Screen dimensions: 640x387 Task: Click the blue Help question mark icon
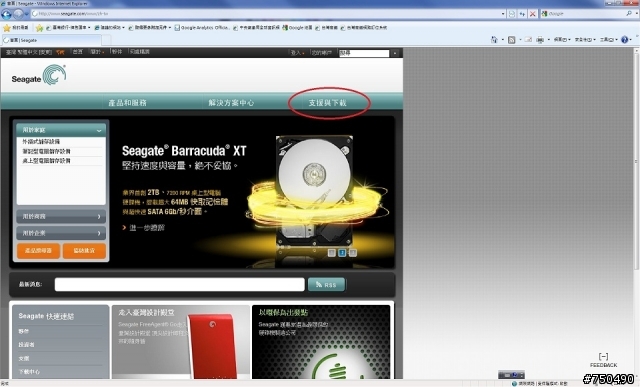(x=624, y=40)
